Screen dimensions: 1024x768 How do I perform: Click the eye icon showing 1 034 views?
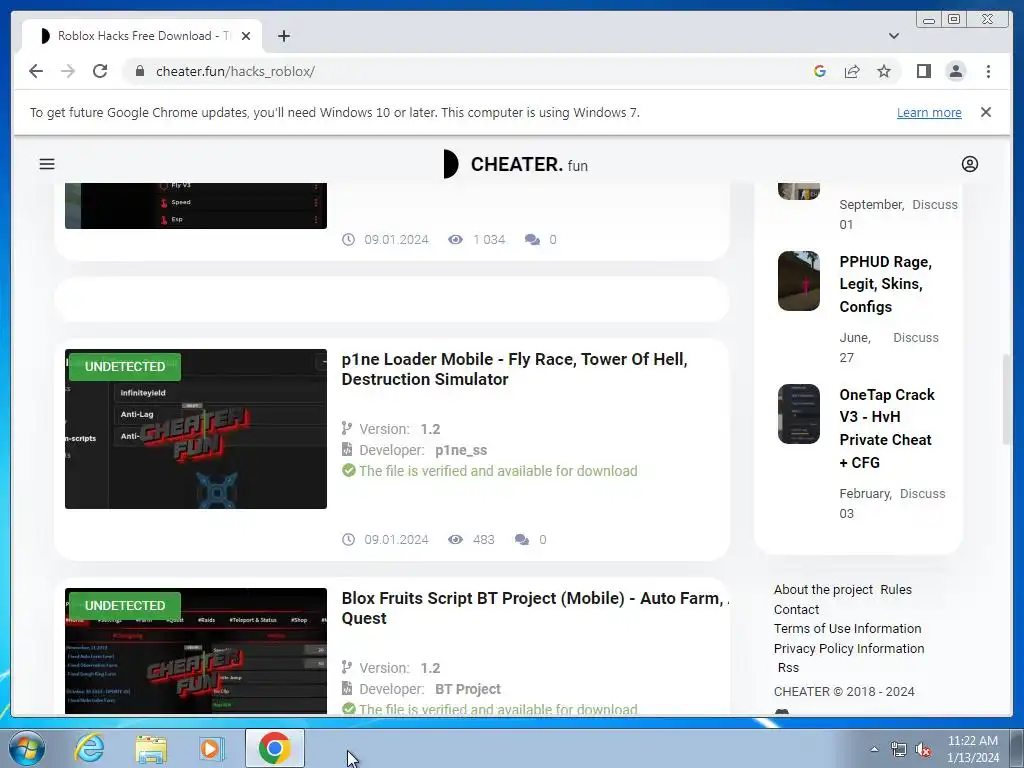(x=455, y=240)
